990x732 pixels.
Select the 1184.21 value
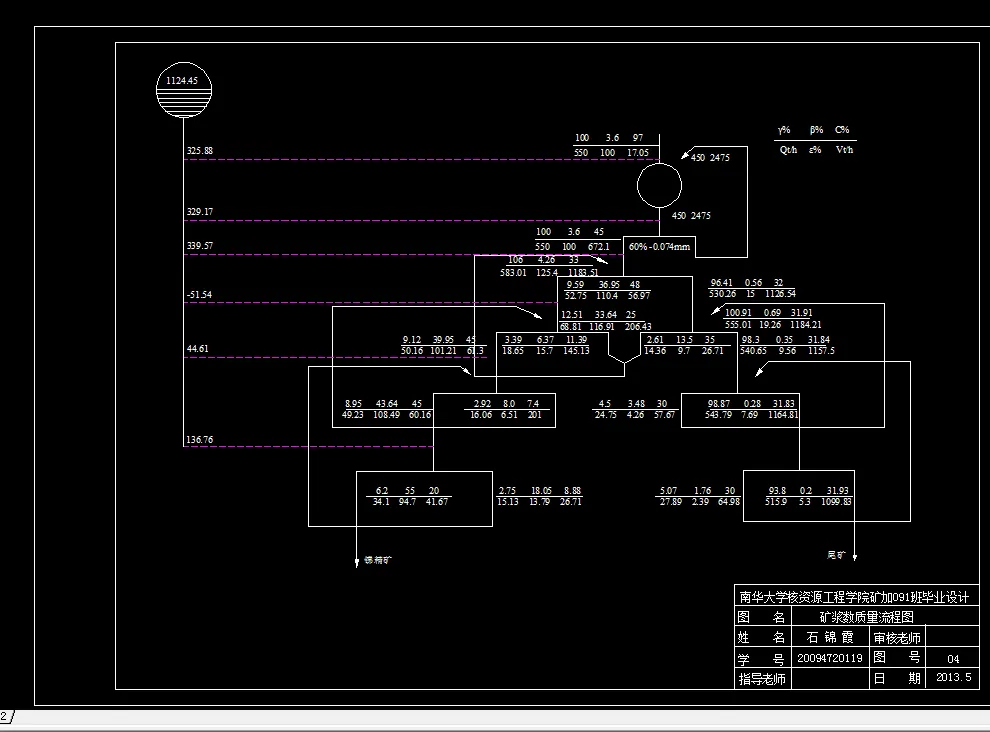point(806,325)
